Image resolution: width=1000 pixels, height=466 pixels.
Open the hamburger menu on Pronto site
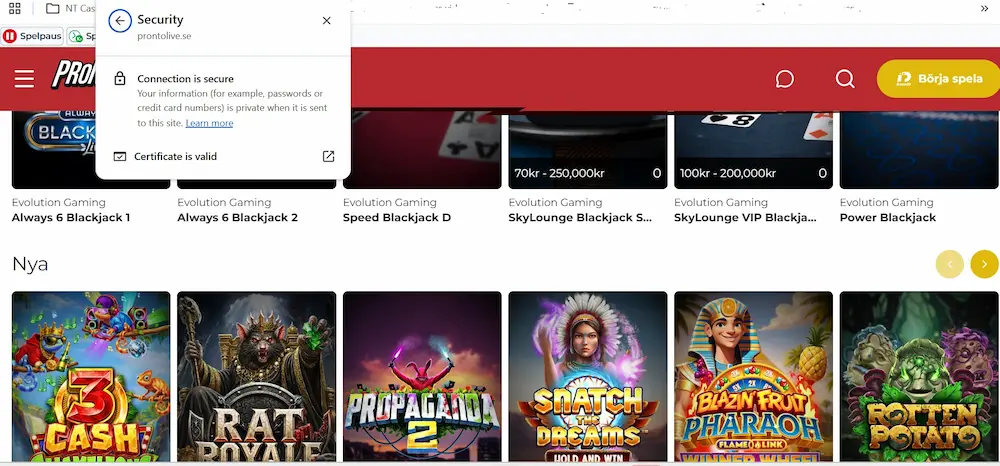tap(24, 78)
